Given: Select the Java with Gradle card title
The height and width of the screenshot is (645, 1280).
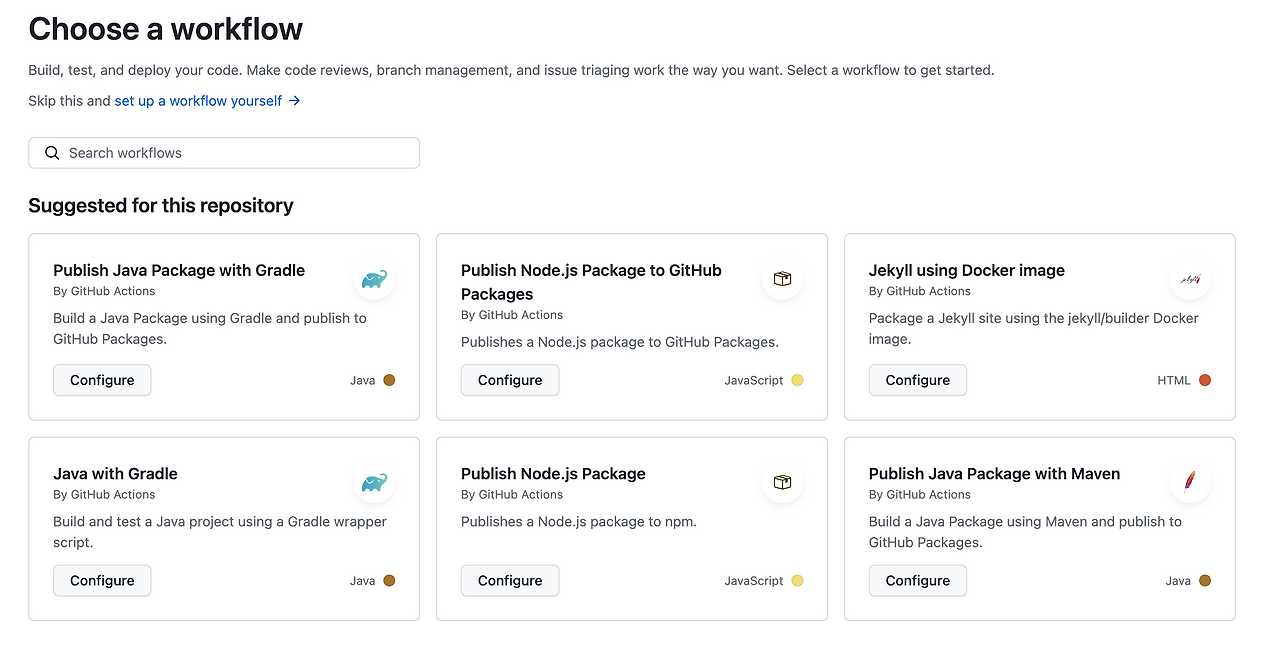Looking at the screenshot, I should (x=115, y=473).
